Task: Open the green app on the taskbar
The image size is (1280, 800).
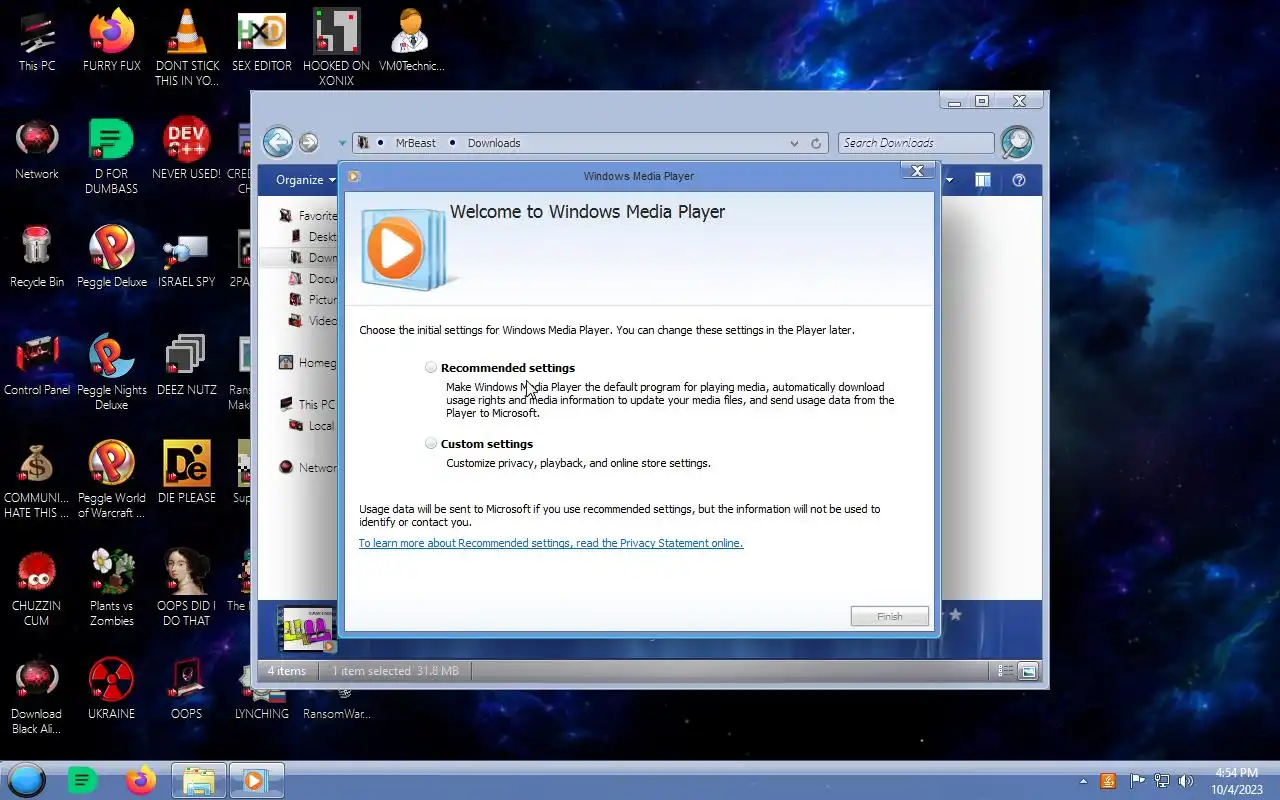Action: click(x=83, y=780)
